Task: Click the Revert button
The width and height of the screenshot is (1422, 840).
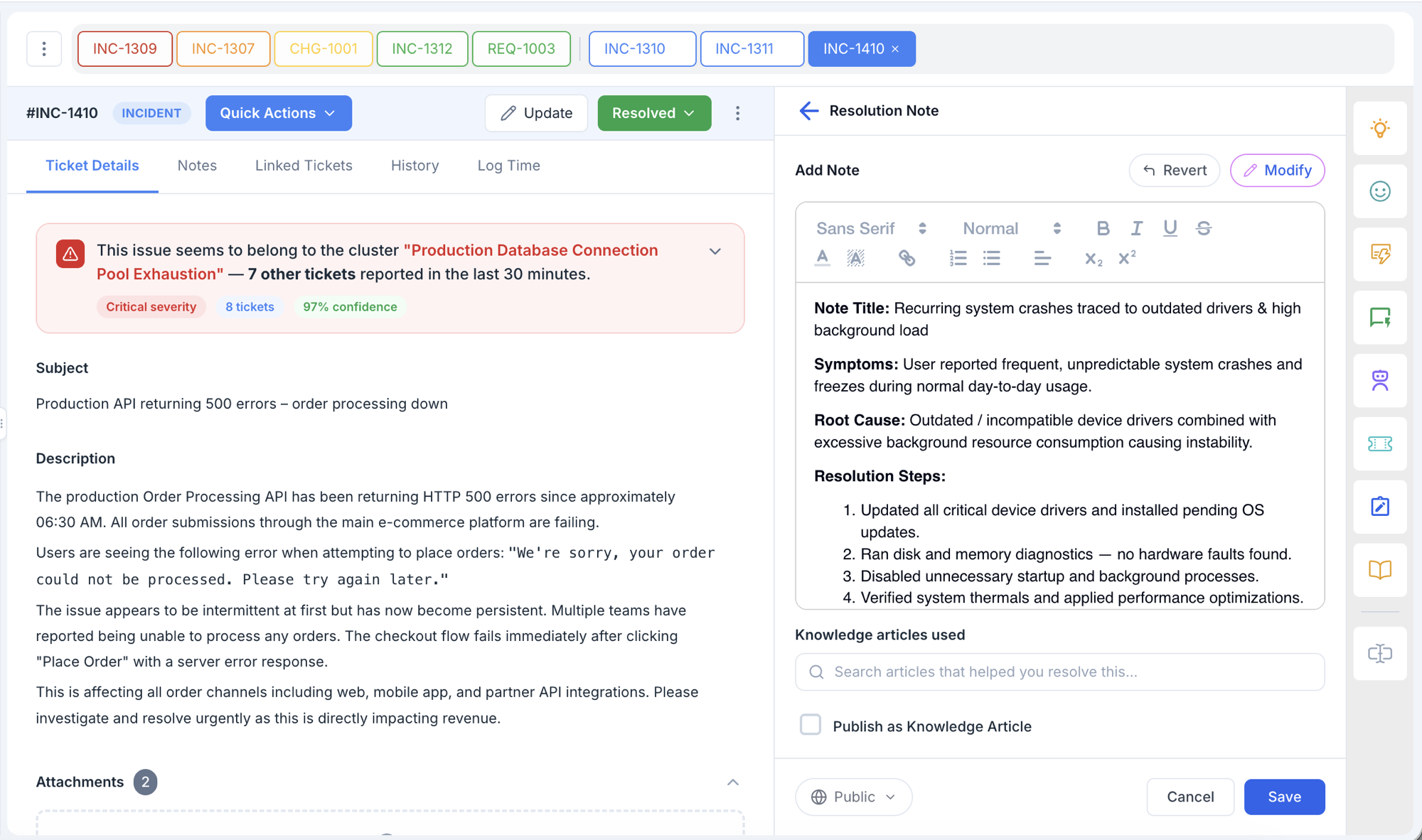Action: tap(1174, 171)
